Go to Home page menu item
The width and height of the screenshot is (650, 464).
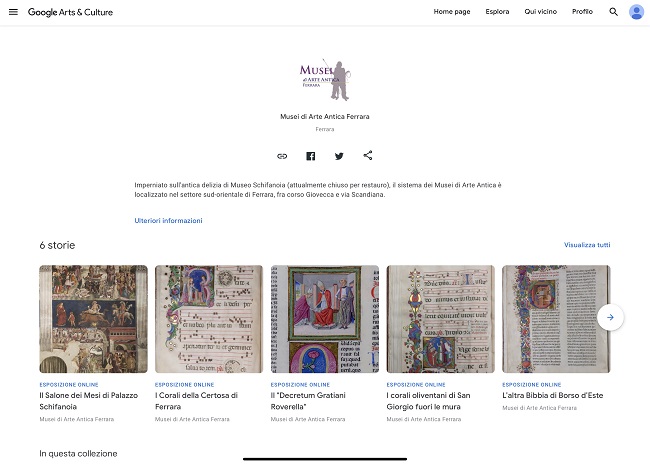[x=452, y=12]
